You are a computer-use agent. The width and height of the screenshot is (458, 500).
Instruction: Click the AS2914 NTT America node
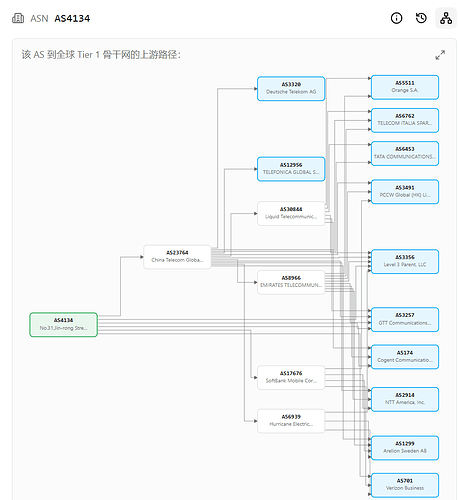405,399
